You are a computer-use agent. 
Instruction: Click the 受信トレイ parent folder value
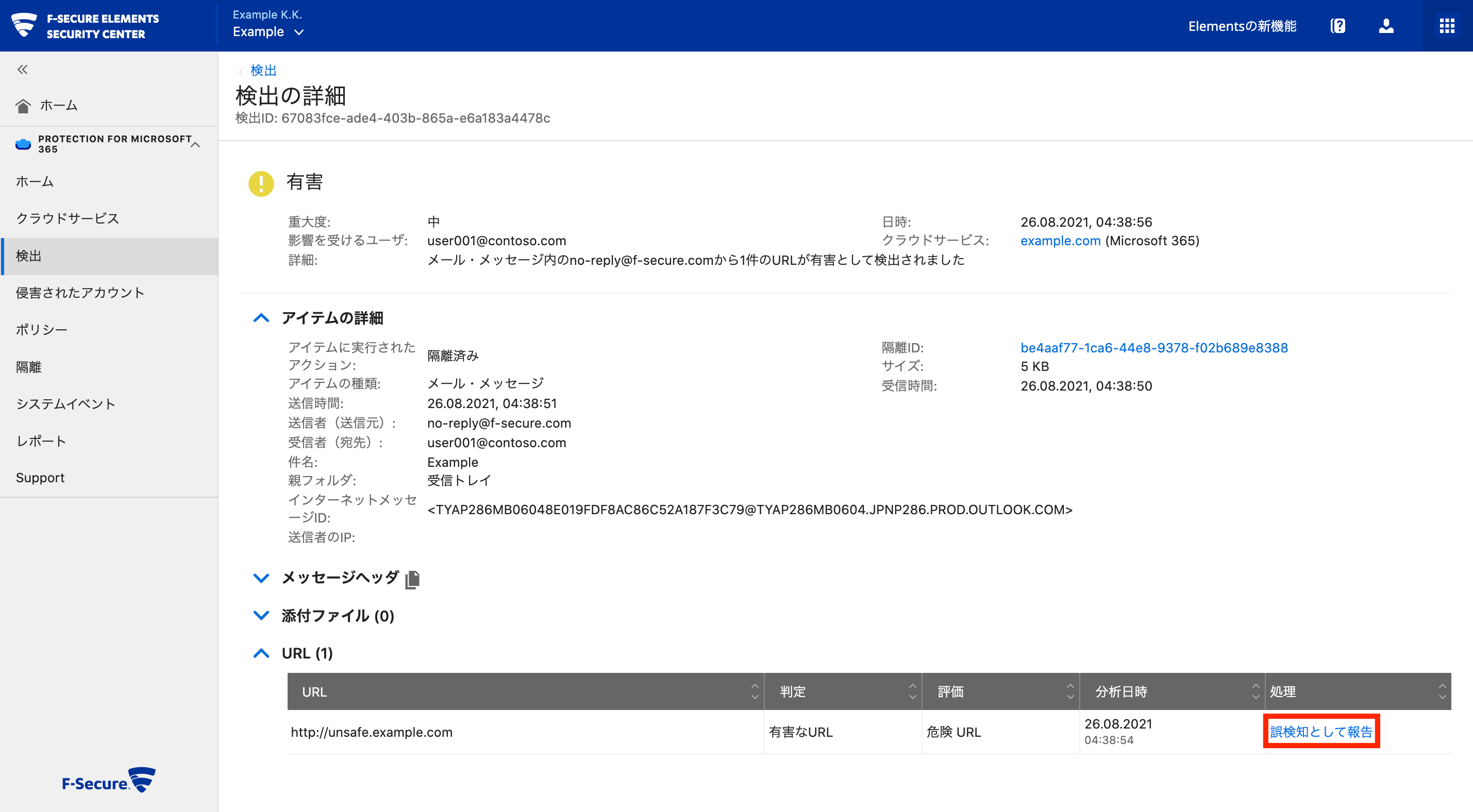click(459, 480)
